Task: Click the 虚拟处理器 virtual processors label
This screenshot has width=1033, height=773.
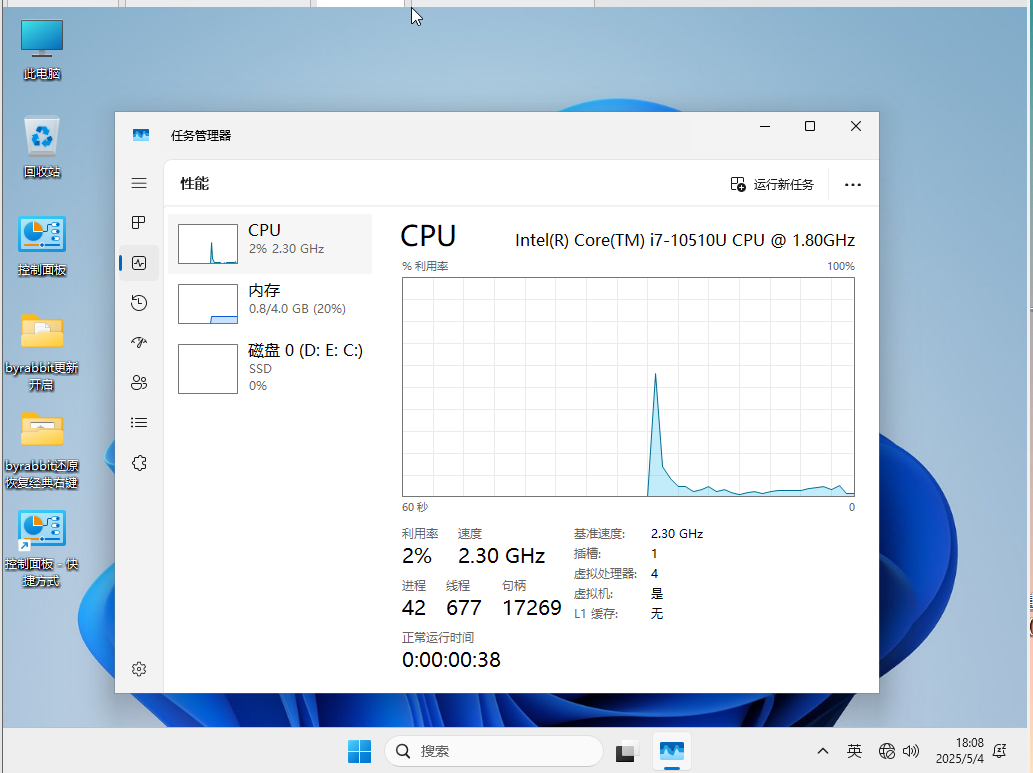Action: 605,574
